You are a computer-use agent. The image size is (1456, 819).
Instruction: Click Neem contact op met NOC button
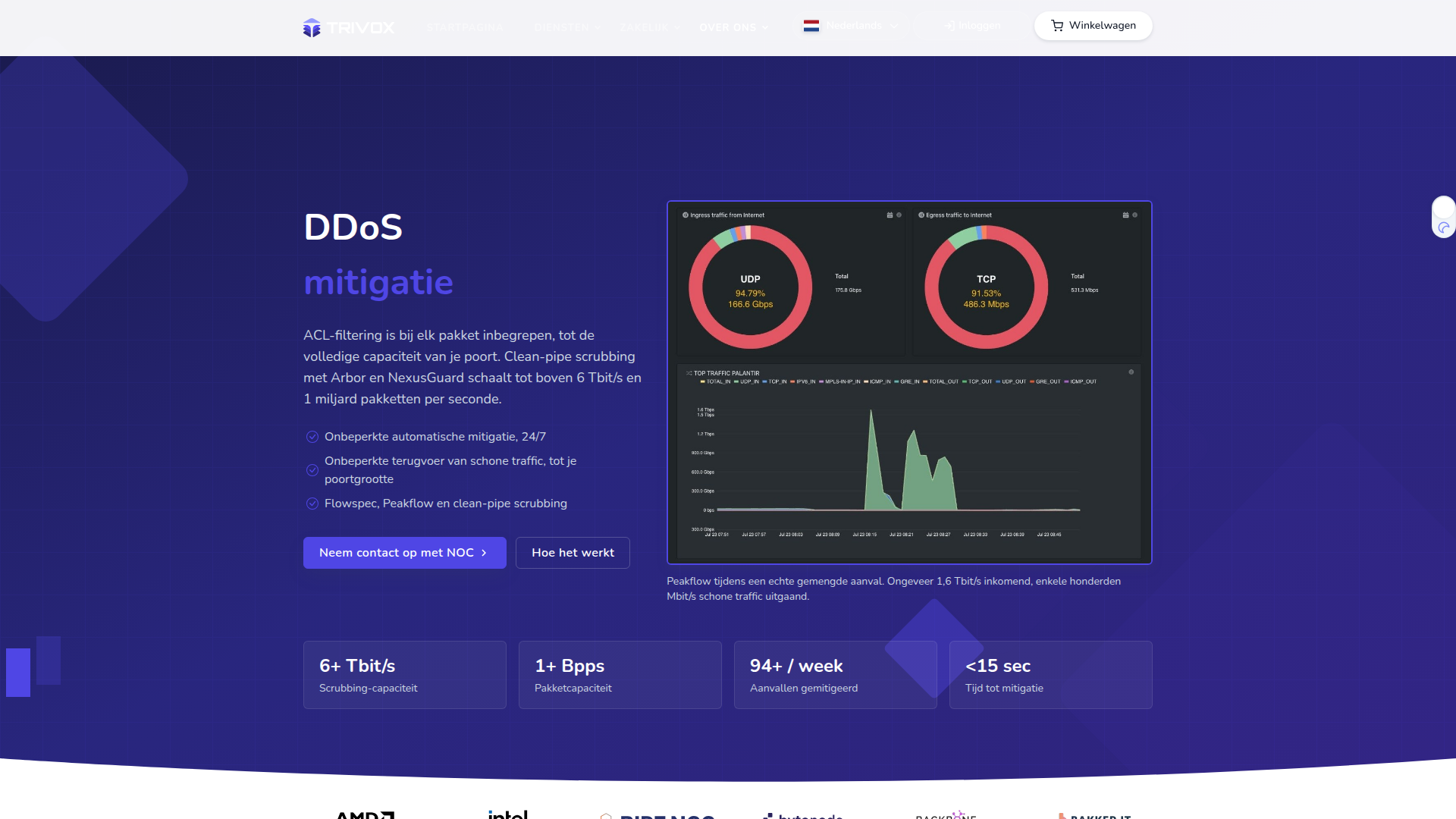coord(405,553)
